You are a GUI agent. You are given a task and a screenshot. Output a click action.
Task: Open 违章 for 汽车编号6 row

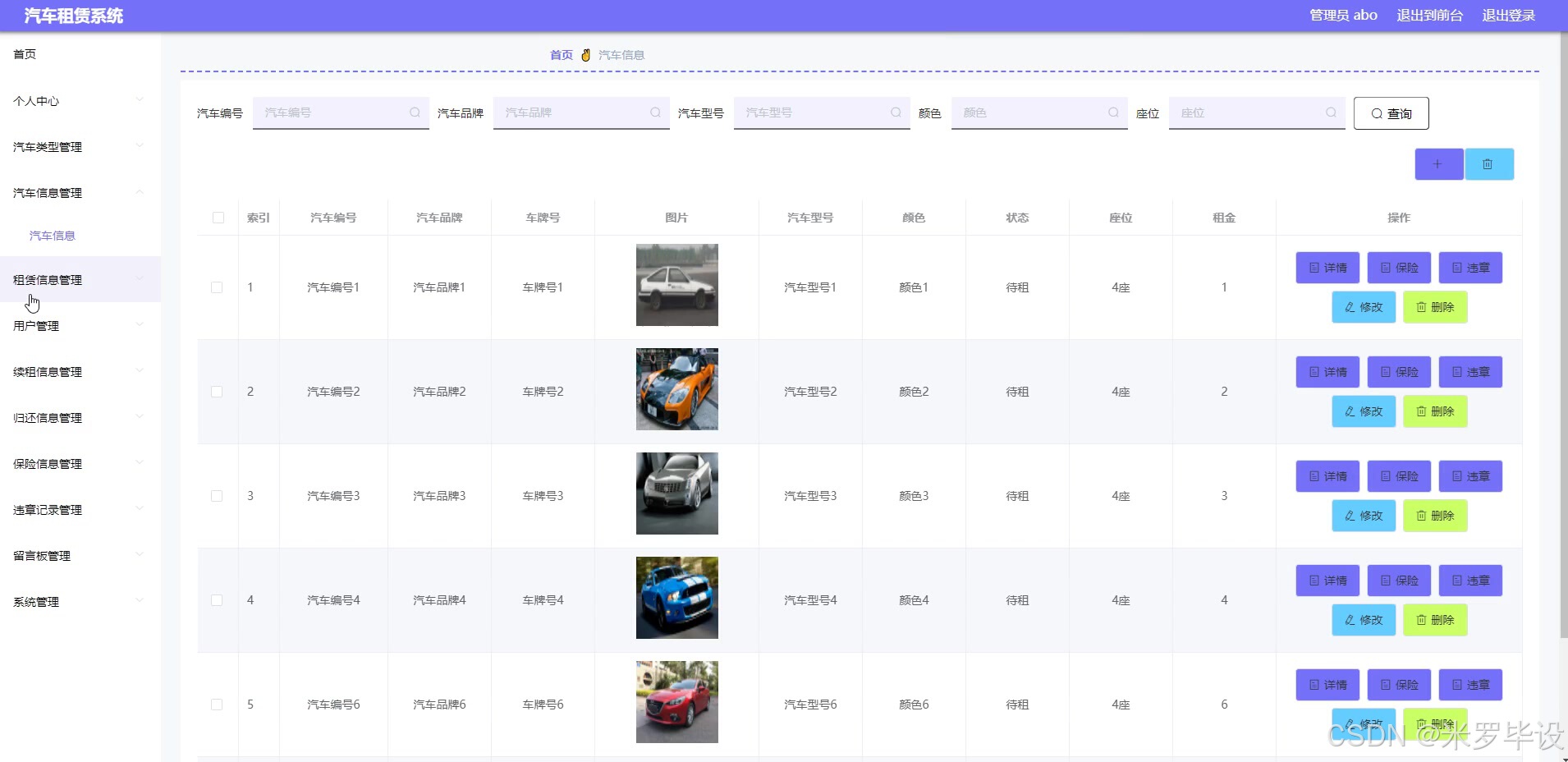pyautogui.click(x=1470, y=685)
